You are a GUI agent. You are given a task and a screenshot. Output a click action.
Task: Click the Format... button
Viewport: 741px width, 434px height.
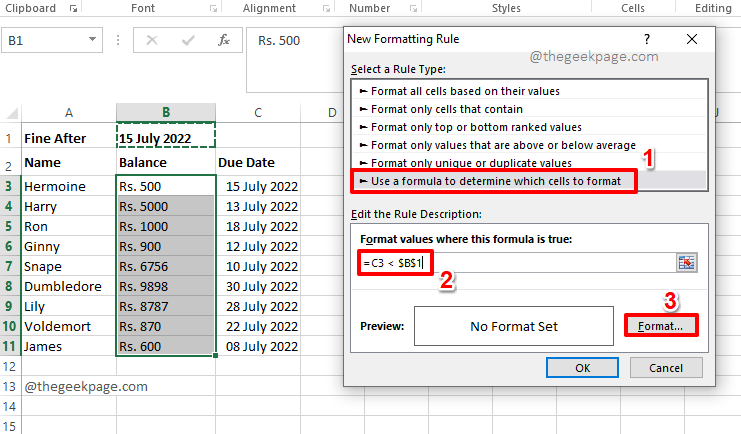tap(660, 326)
